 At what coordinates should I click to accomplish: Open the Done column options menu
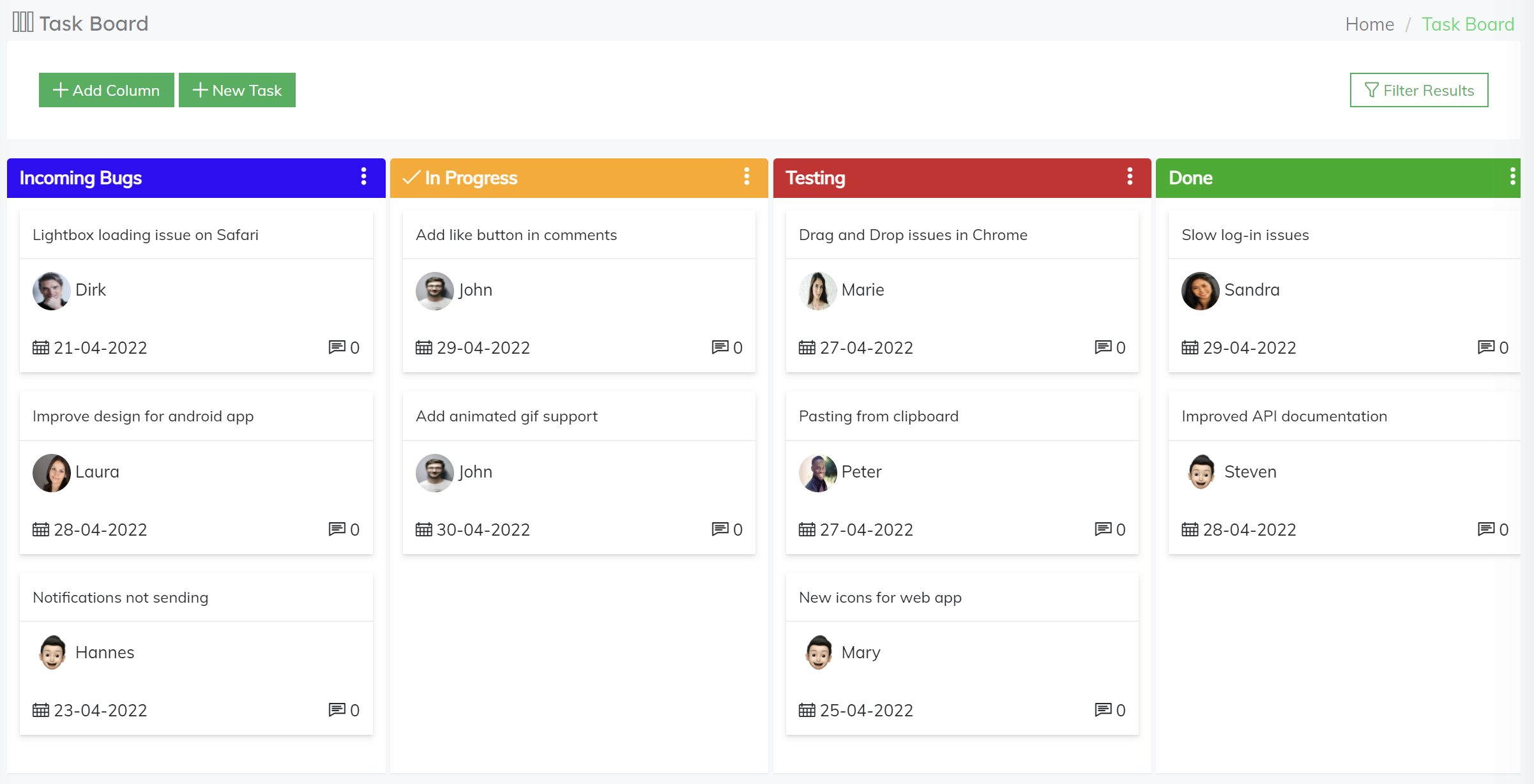[1512, 177]
